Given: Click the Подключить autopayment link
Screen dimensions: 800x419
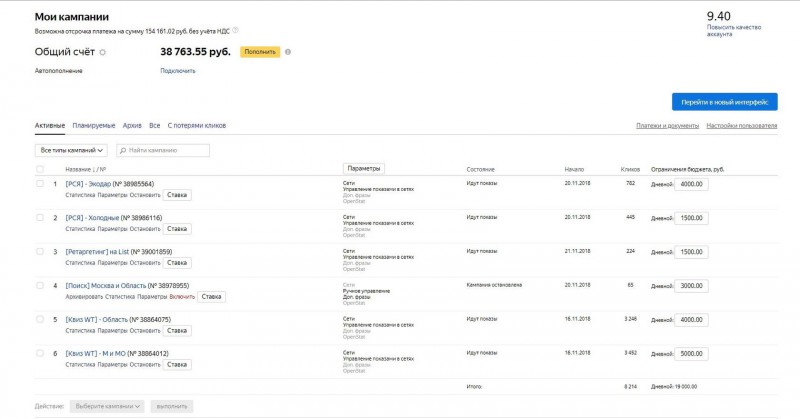Looking at the screenshot, I should 177,71.
